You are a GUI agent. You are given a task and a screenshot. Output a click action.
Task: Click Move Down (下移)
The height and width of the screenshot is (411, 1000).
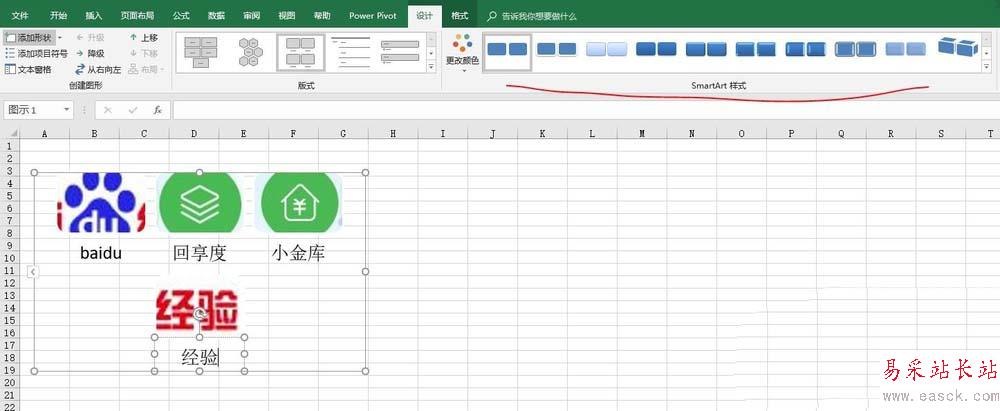pos(143,54)
